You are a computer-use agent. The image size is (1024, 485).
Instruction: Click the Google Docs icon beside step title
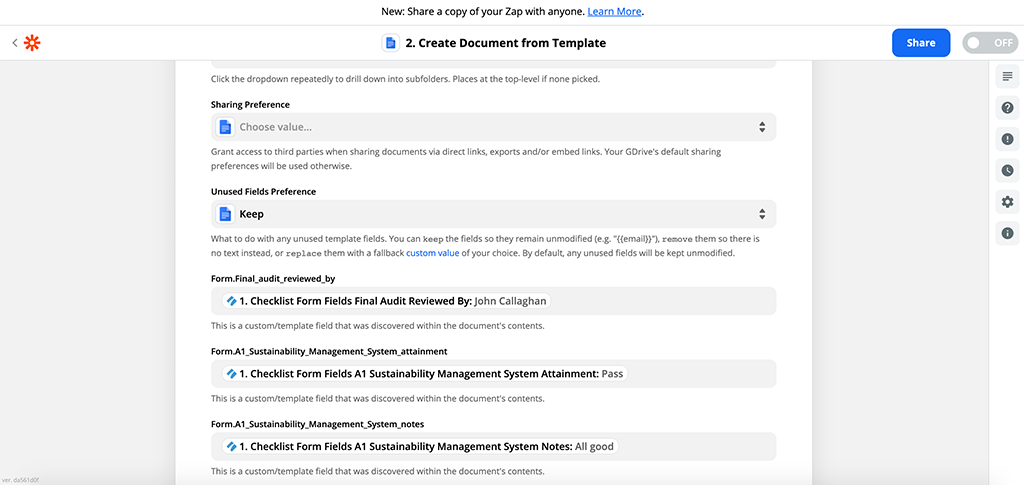[x=390, y=43]
